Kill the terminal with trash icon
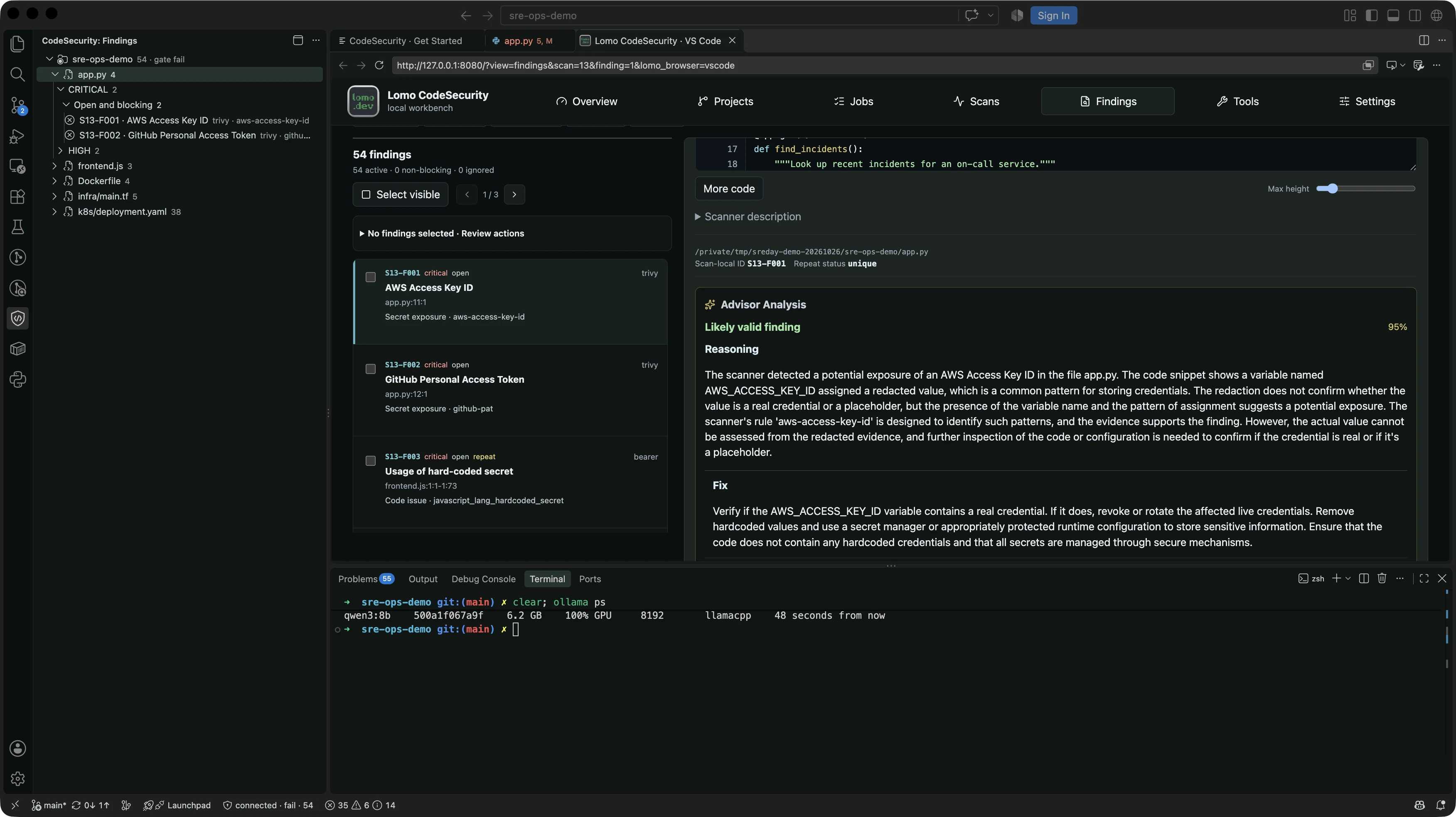The height and width of the screenshot is (817, 1456). coord(1382,578)
